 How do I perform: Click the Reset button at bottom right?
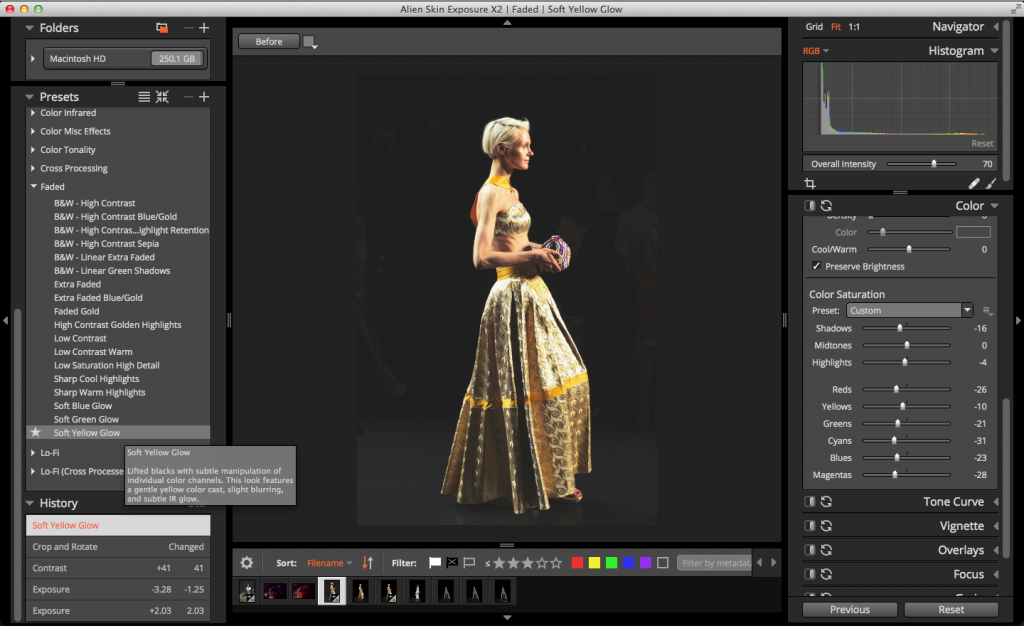tap(950, 609)
